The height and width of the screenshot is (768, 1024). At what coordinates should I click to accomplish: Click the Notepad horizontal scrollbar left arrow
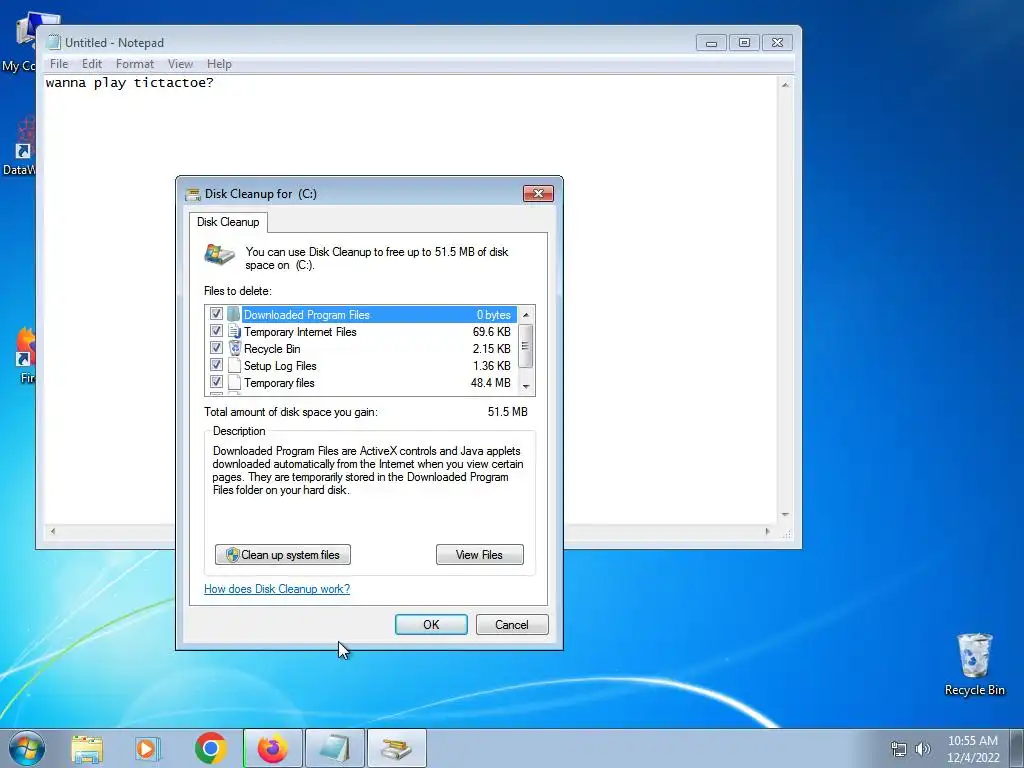point(53,532)
